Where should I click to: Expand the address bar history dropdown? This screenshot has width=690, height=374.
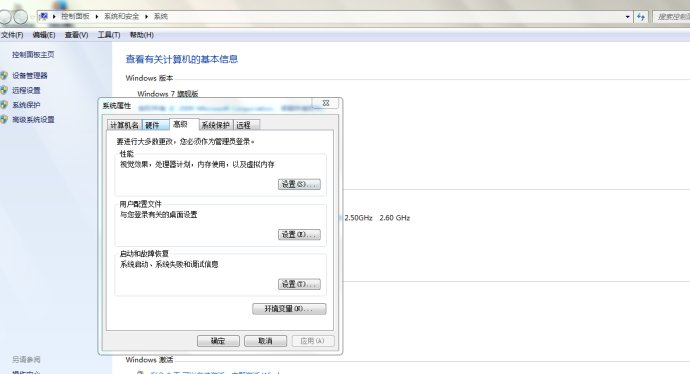(x=628, y=17)
